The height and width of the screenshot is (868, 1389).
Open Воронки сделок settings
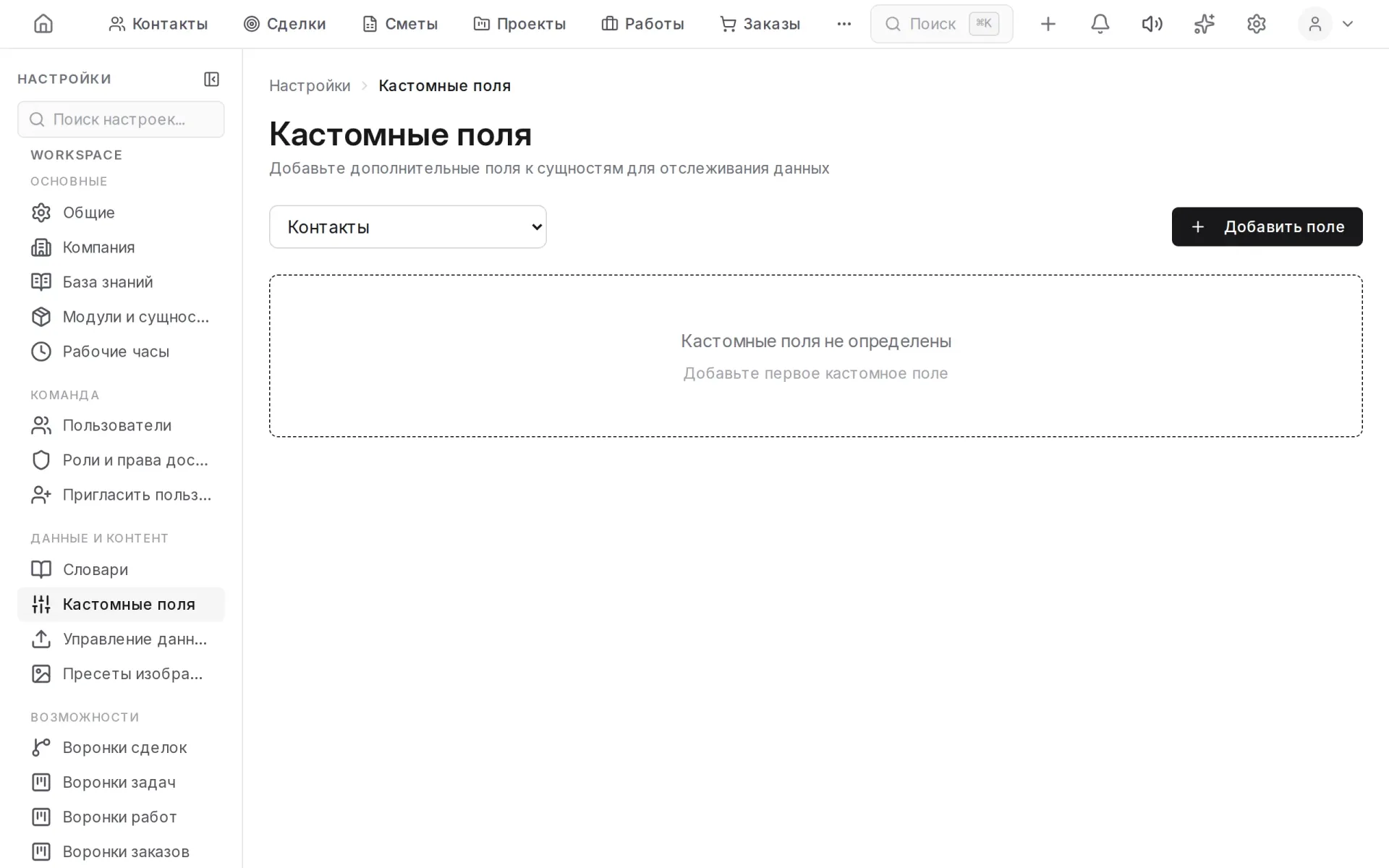121,747
